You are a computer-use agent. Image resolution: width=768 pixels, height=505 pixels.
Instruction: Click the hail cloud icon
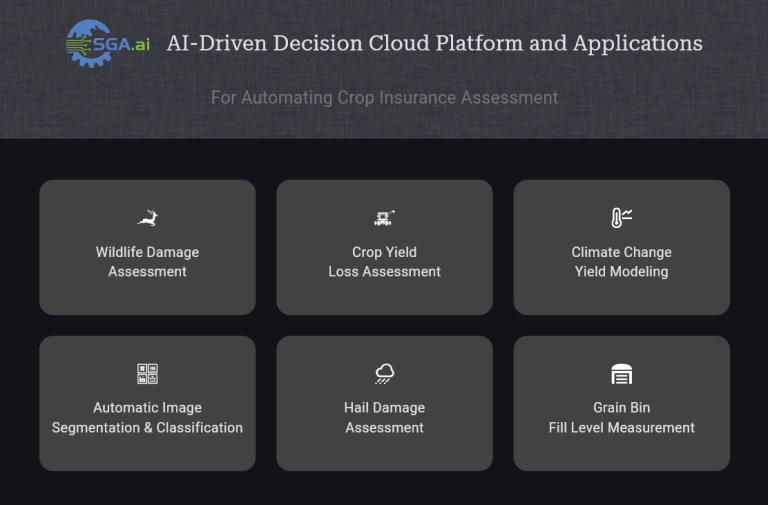[384, 374]
